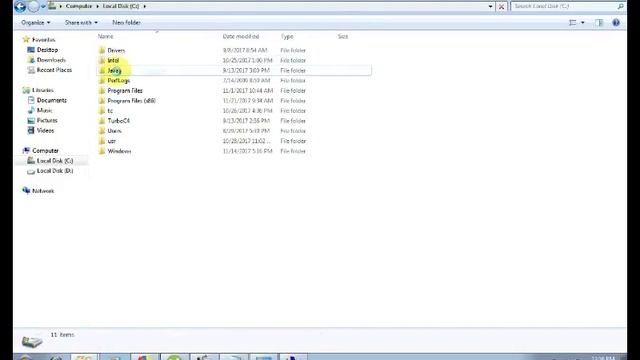640x360 pixels.
Task: Select Network in the navigation pane
Action: pyautogui.click(x=43, y=191)
